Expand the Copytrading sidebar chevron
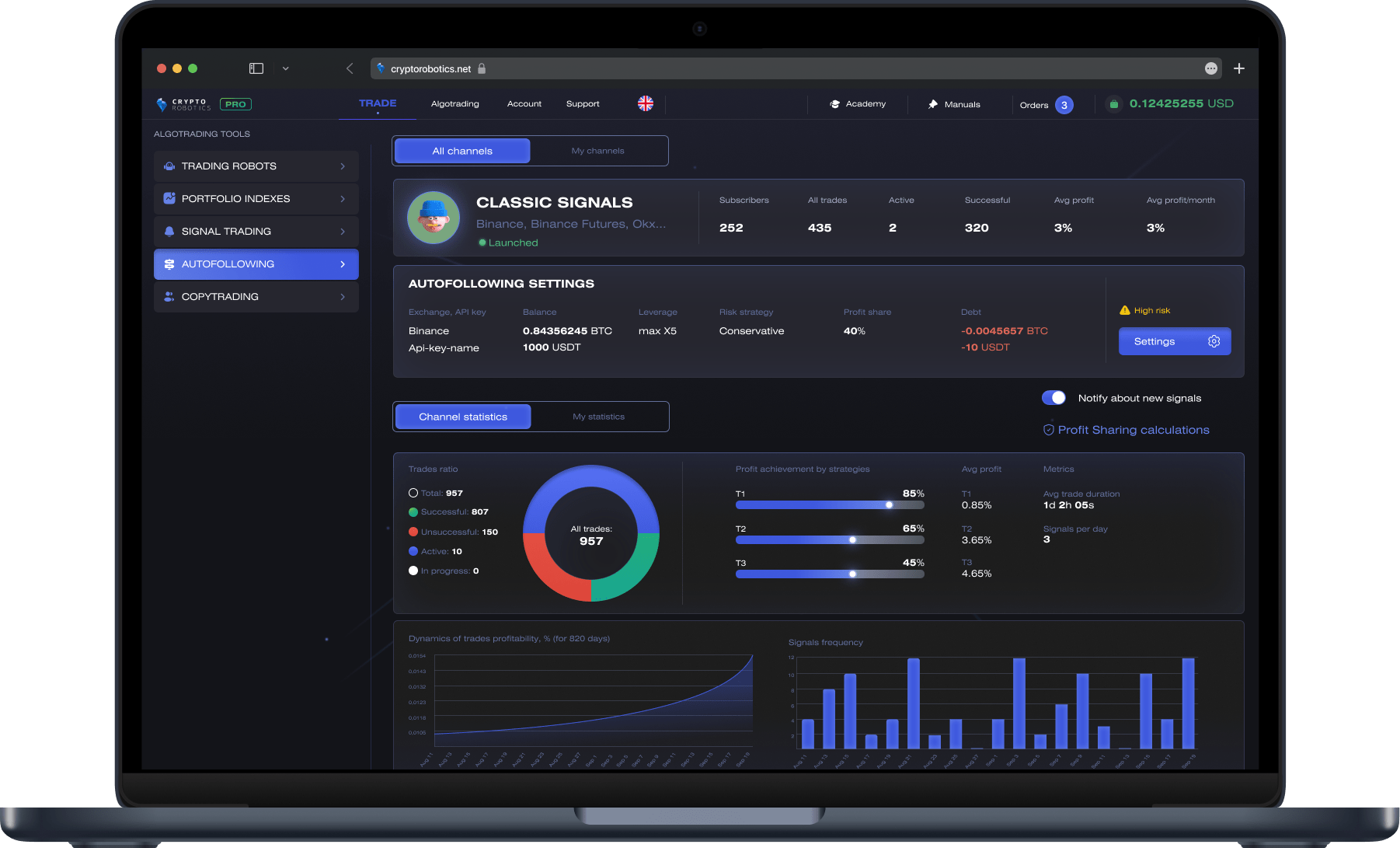Viewport: 1400px width, 848px height. 343,297
